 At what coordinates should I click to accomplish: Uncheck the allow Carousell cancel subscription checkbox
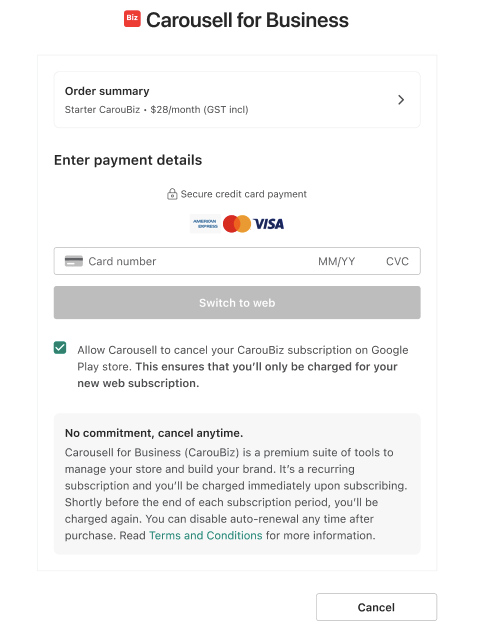coord(60,348)
